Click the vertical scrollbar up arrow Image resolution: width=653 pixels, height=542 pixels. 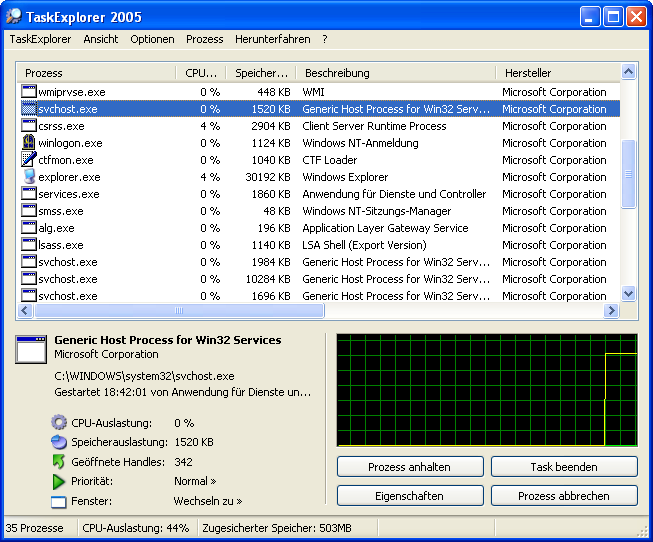(628, 72)
